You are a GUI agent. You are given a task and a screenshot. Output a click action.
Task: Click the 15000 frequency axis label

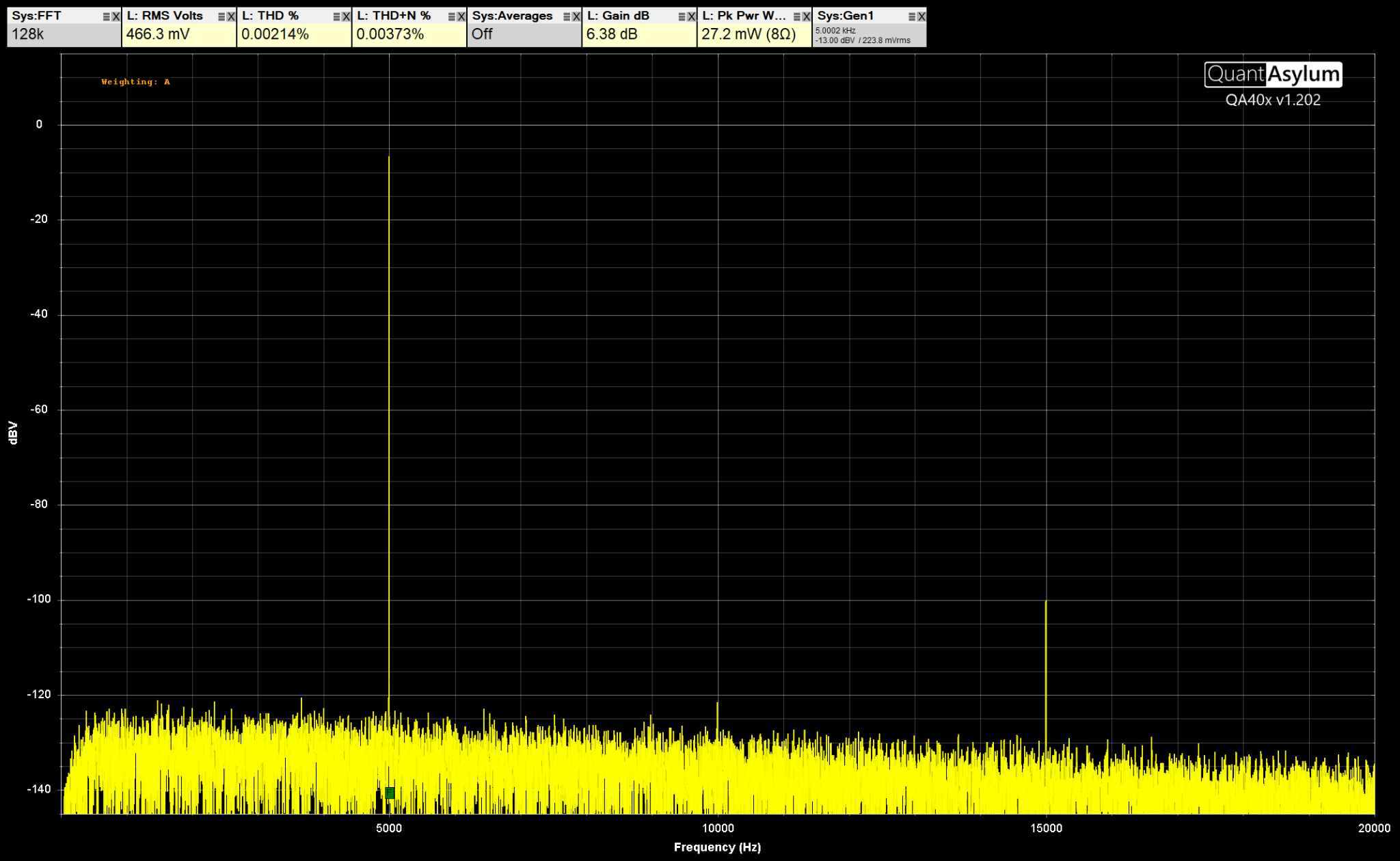1046,828
